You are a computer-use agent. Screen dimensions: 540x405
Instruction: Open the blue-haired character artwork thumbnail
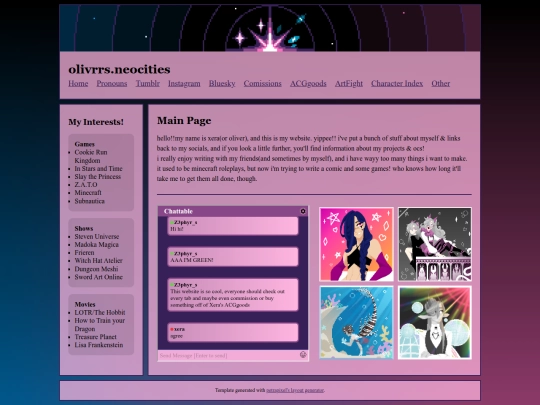pos(356,244)
